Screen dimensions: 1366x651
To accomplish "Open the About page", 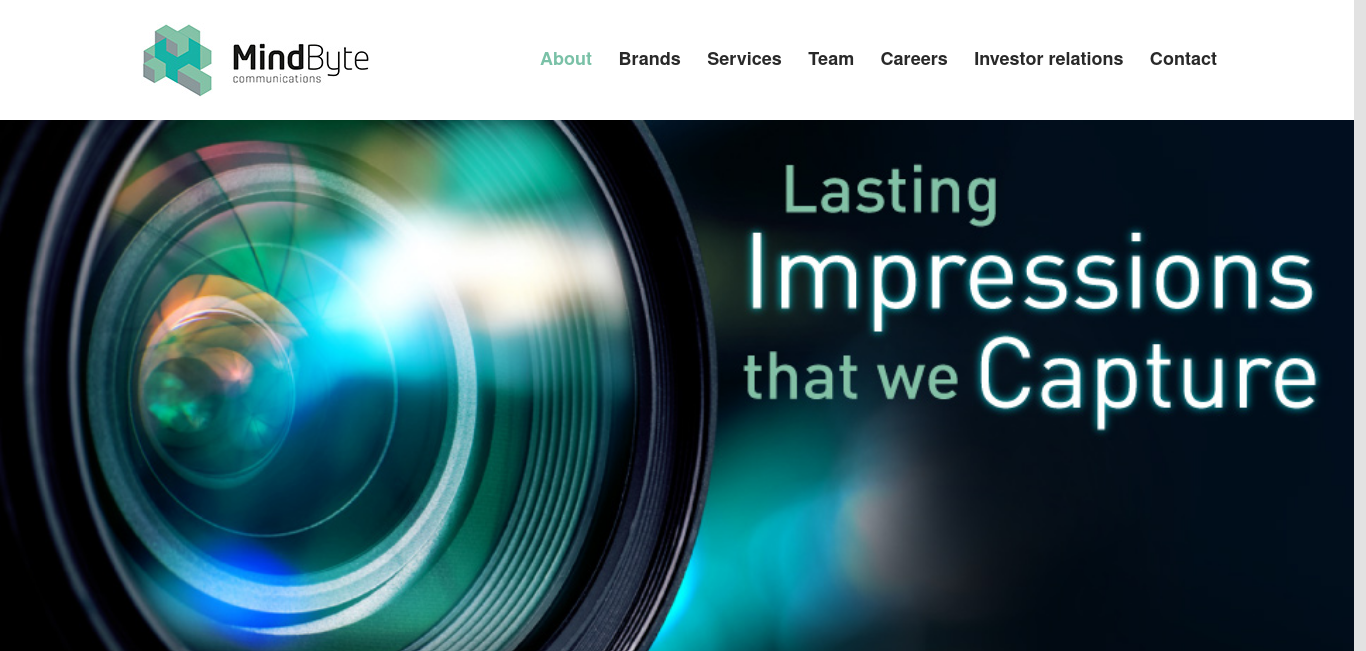I will 566,59.
